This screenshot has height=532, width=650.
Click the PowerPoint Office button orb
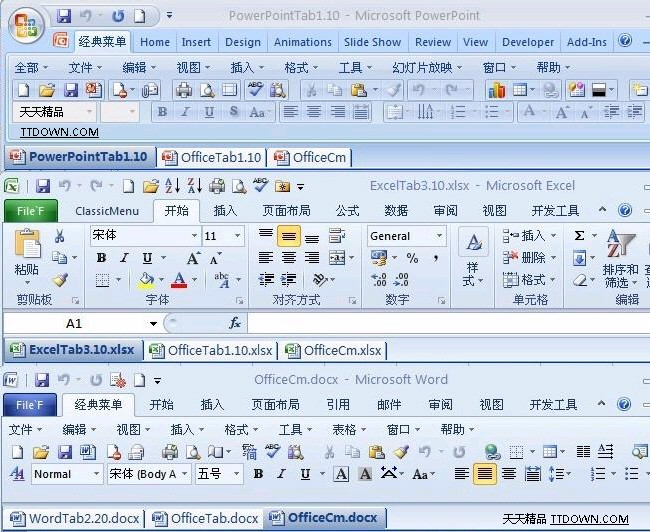27,27
